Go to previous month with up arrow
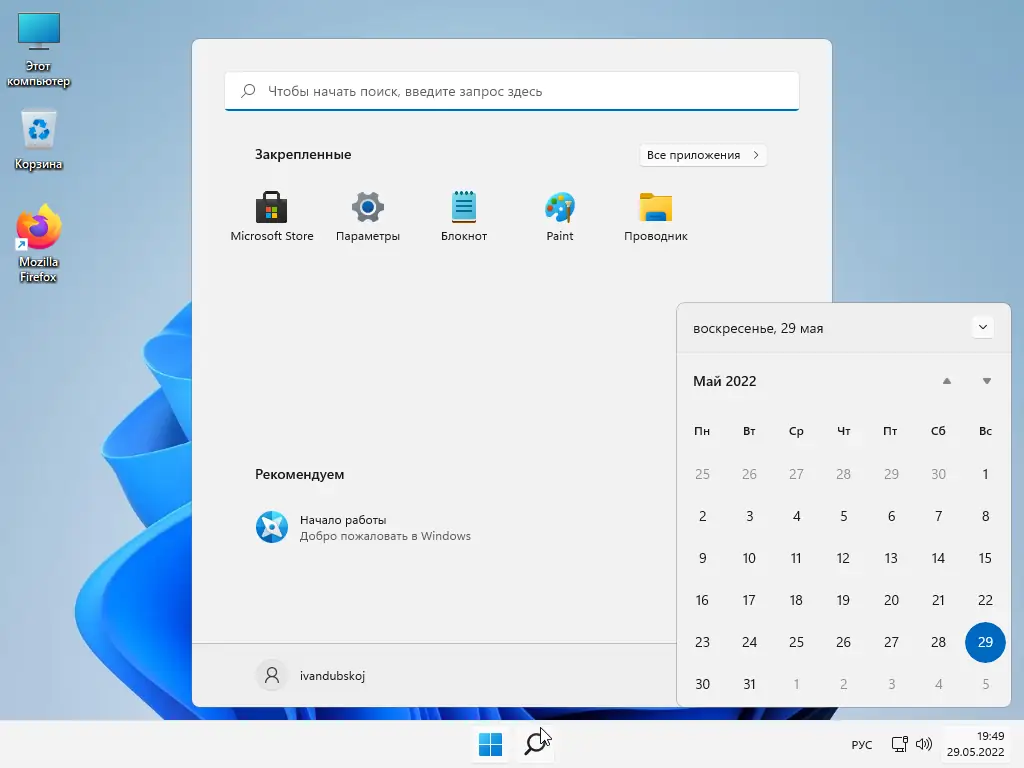Image resolution: width=1024 pixels, height=768 pixels. (946, 381)
